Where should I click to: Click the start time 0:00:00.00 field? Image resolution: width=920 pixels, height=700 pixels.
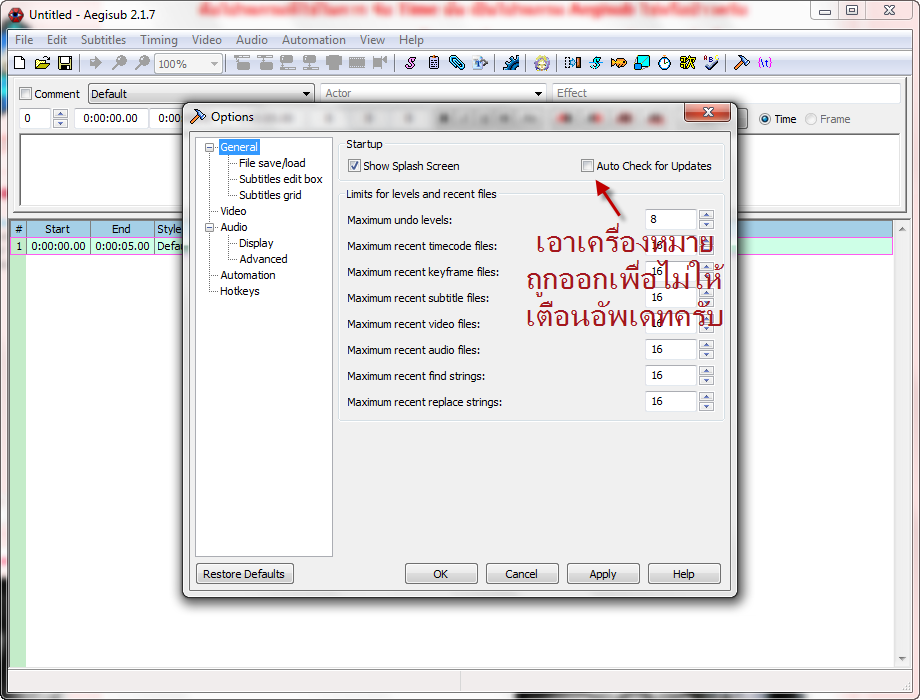pos(110,119)
